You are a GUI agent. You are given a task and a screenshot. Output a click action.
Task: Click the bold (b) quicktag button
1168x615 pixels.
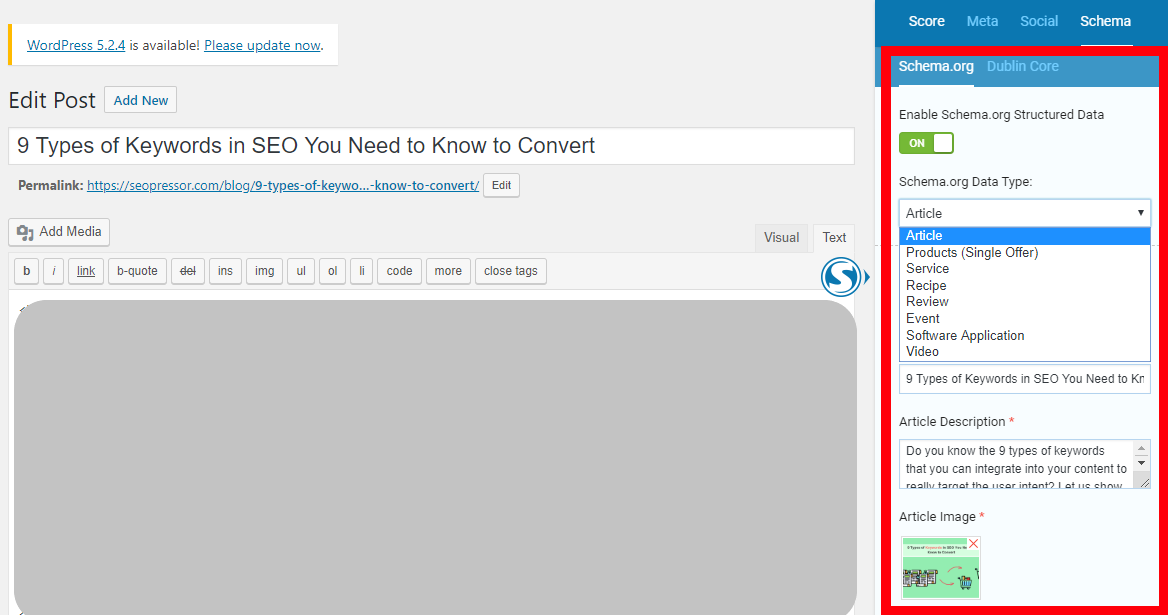point(27,271)
